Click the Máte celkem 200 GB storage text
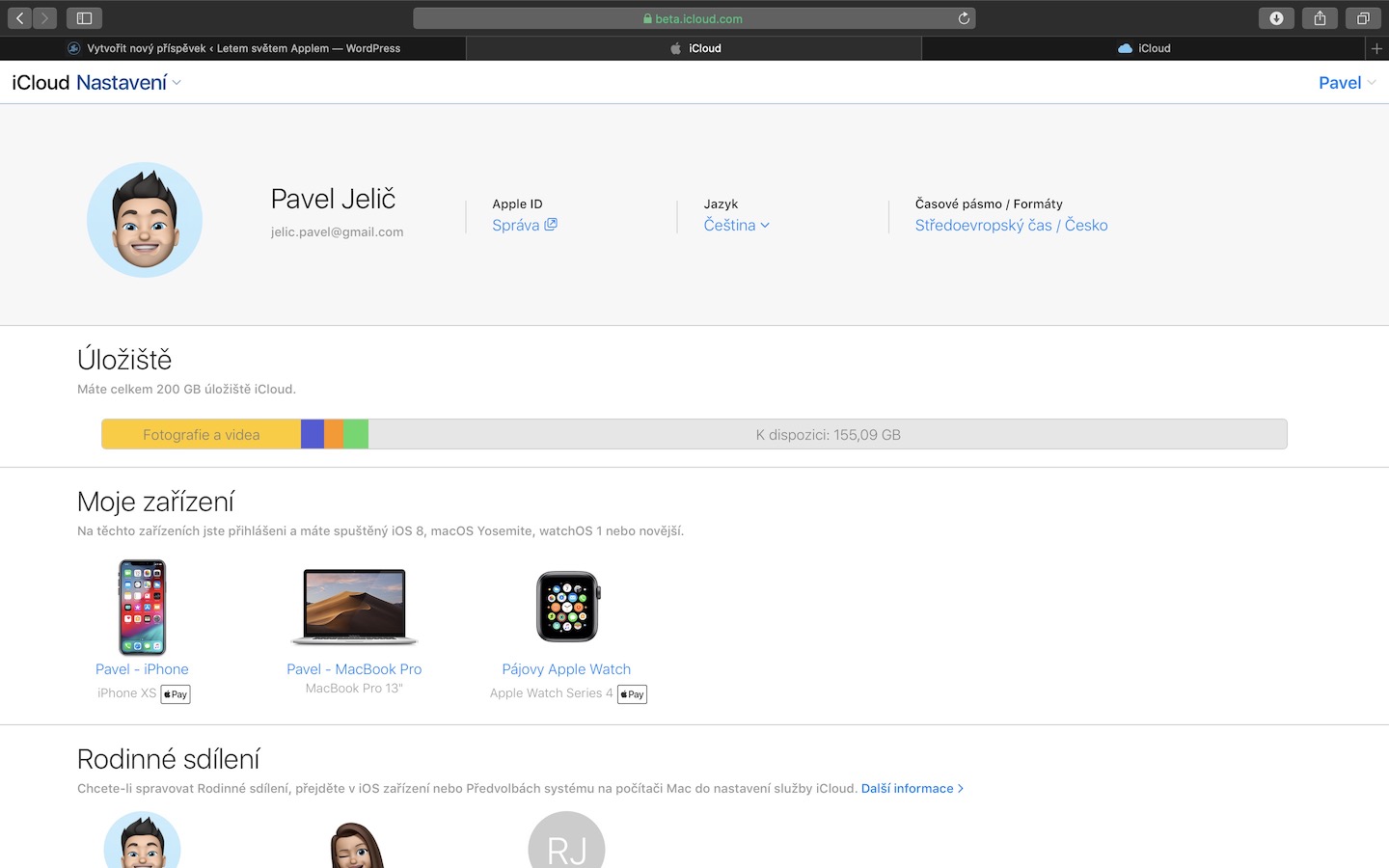 pyautogui.click(x=186, y=390)
